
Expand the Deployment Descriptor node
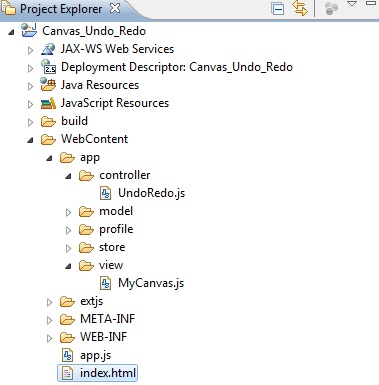click(x=30, y=68)
